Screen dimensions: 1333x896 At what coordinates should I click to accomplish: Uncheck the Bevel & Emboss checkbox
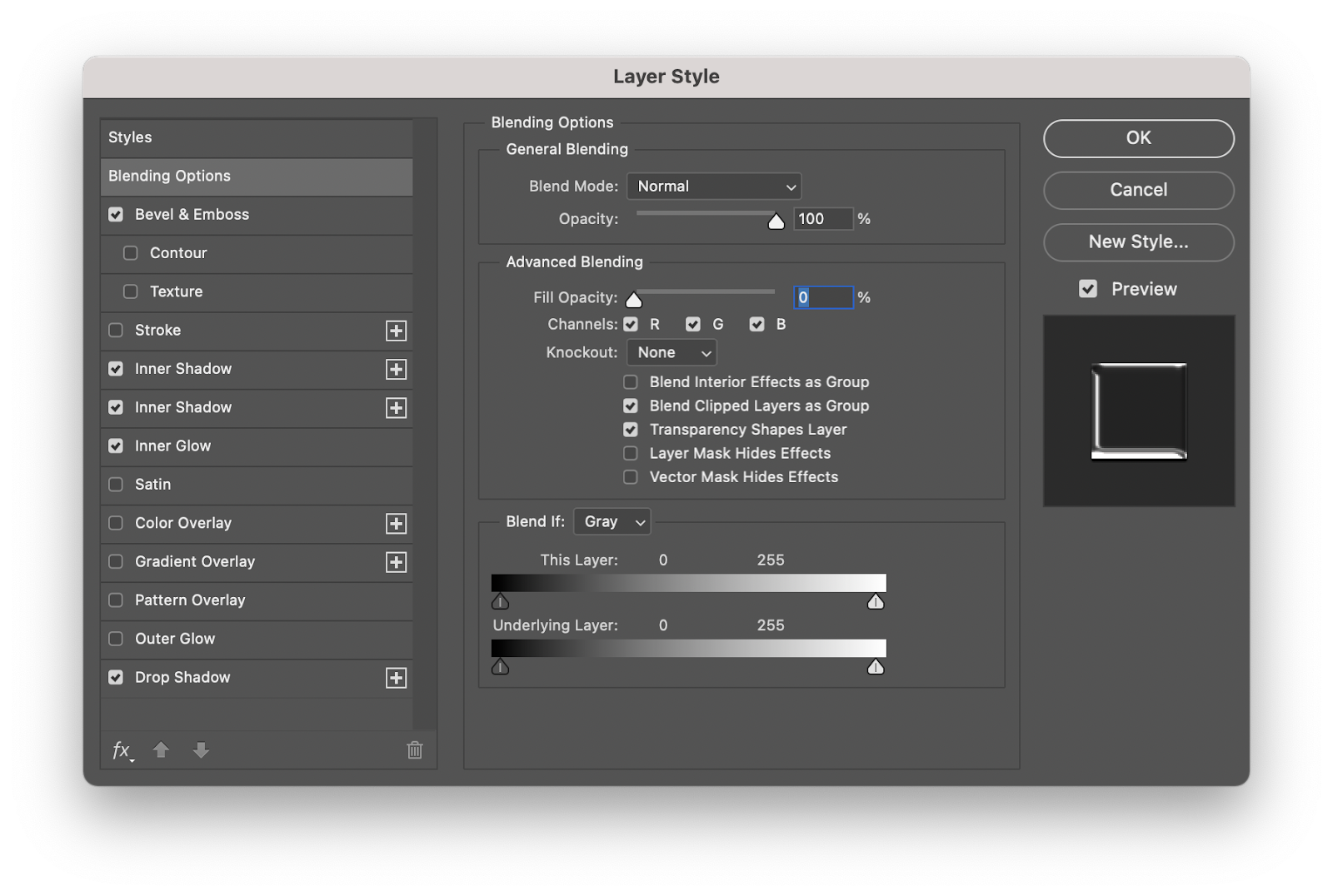[116, 215]
